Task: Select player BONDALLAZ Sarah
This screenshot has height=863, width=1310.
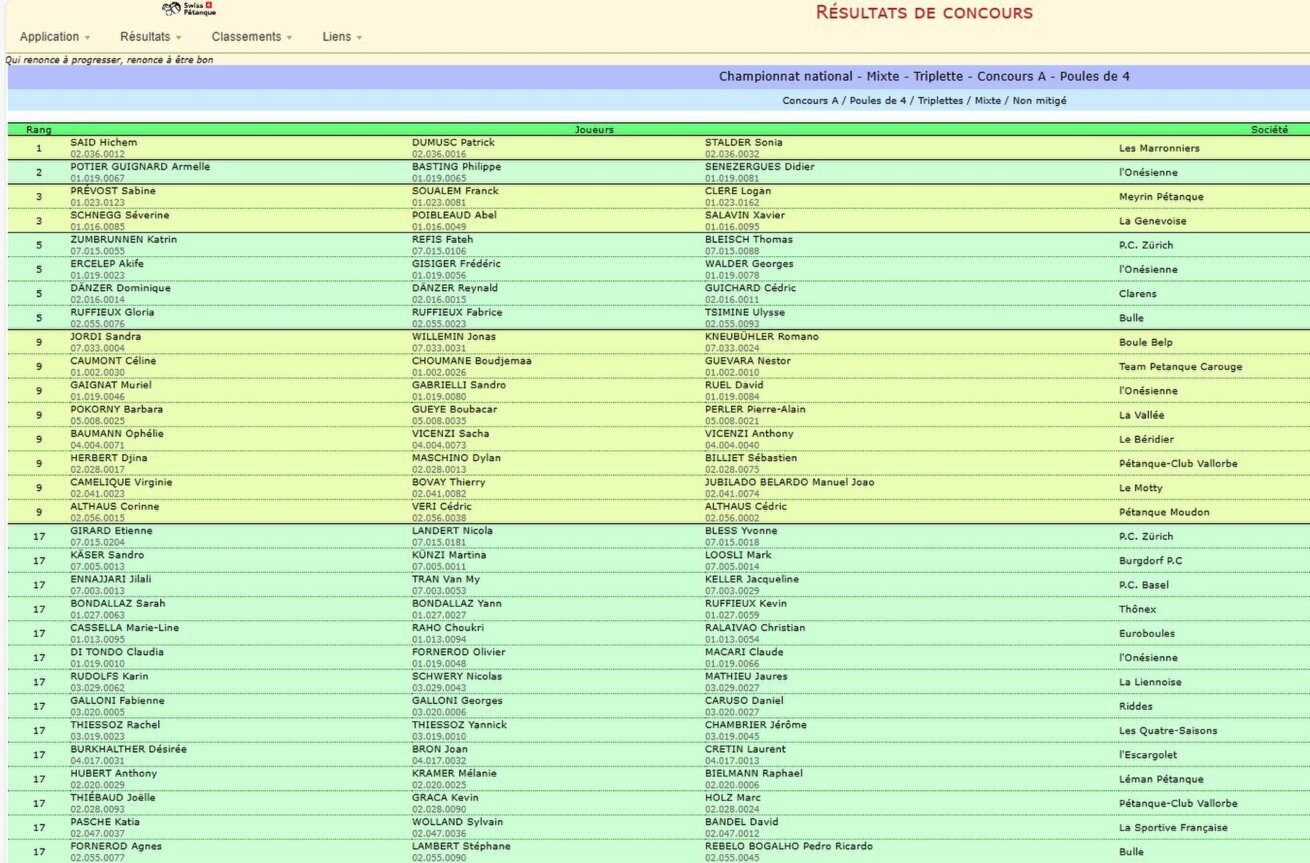Action: (x=118, y=603)
